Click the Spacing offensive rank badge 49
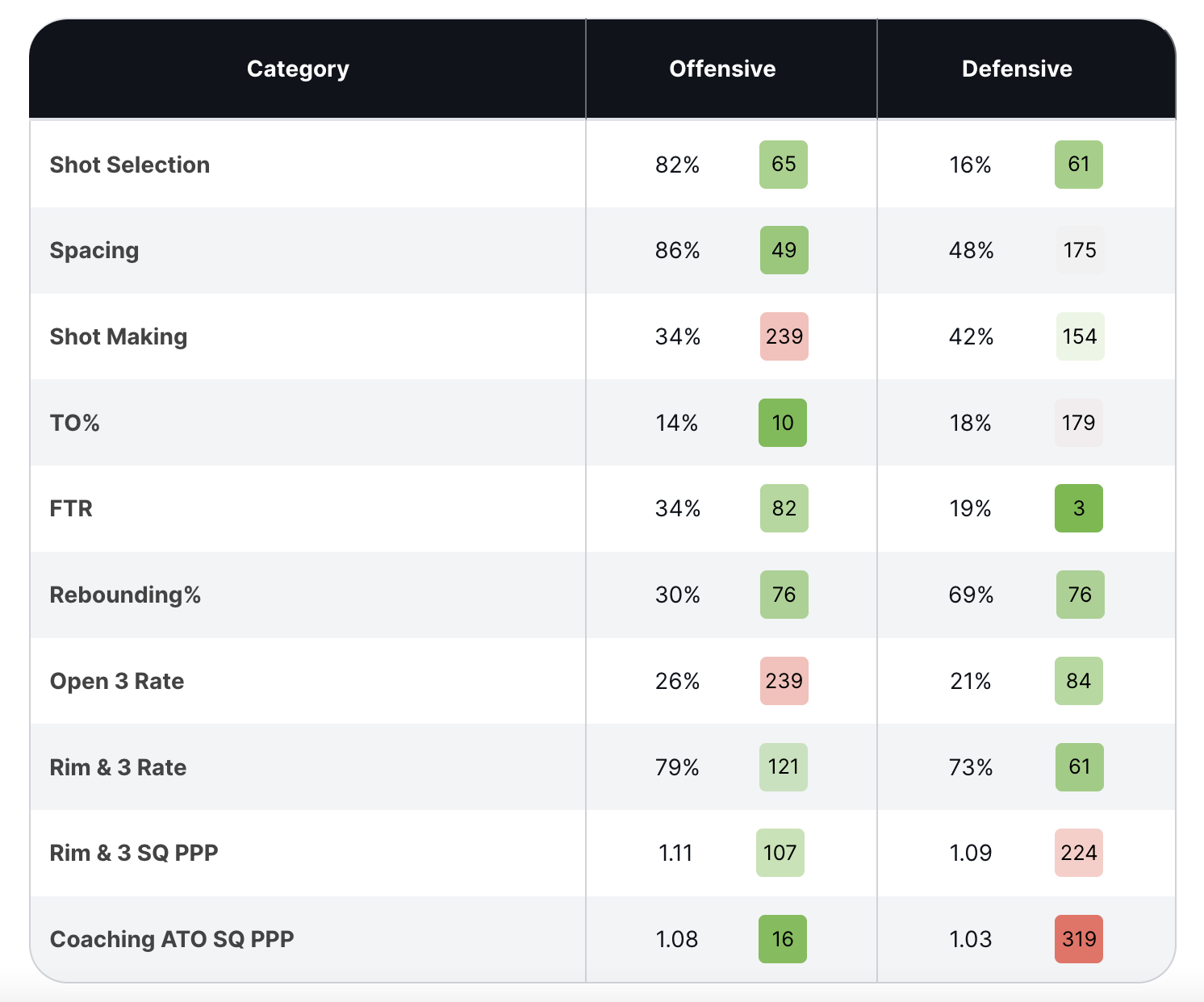Screen dimensions: 1204x1002 click(784, 250)
